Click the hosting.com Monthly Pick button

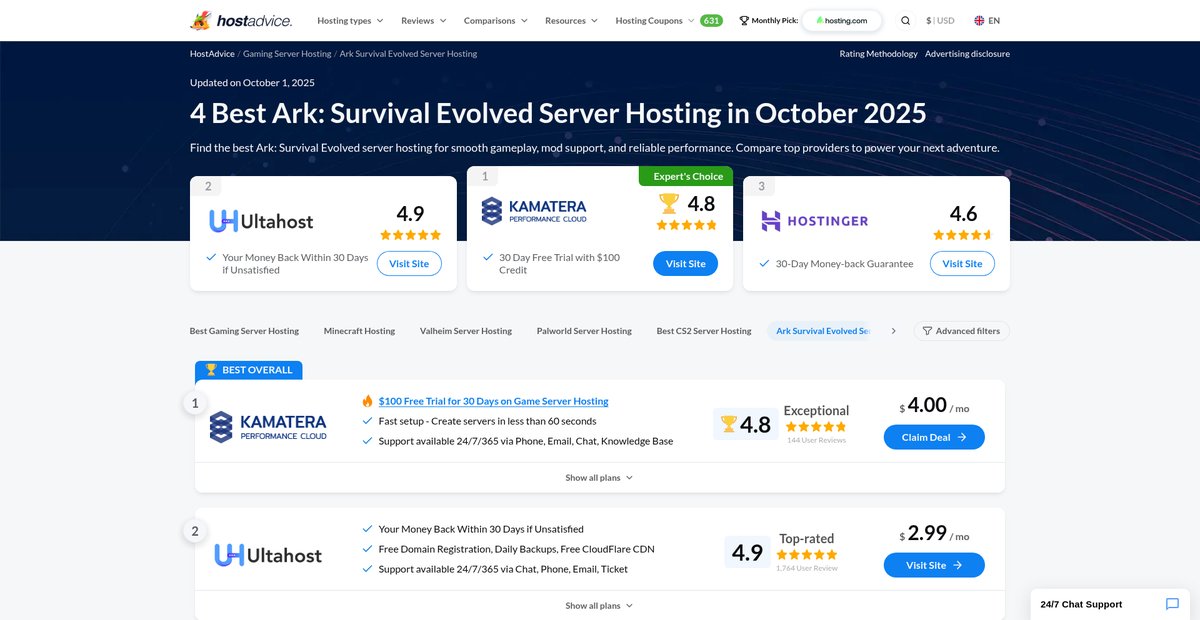click(x=842, y=20)
